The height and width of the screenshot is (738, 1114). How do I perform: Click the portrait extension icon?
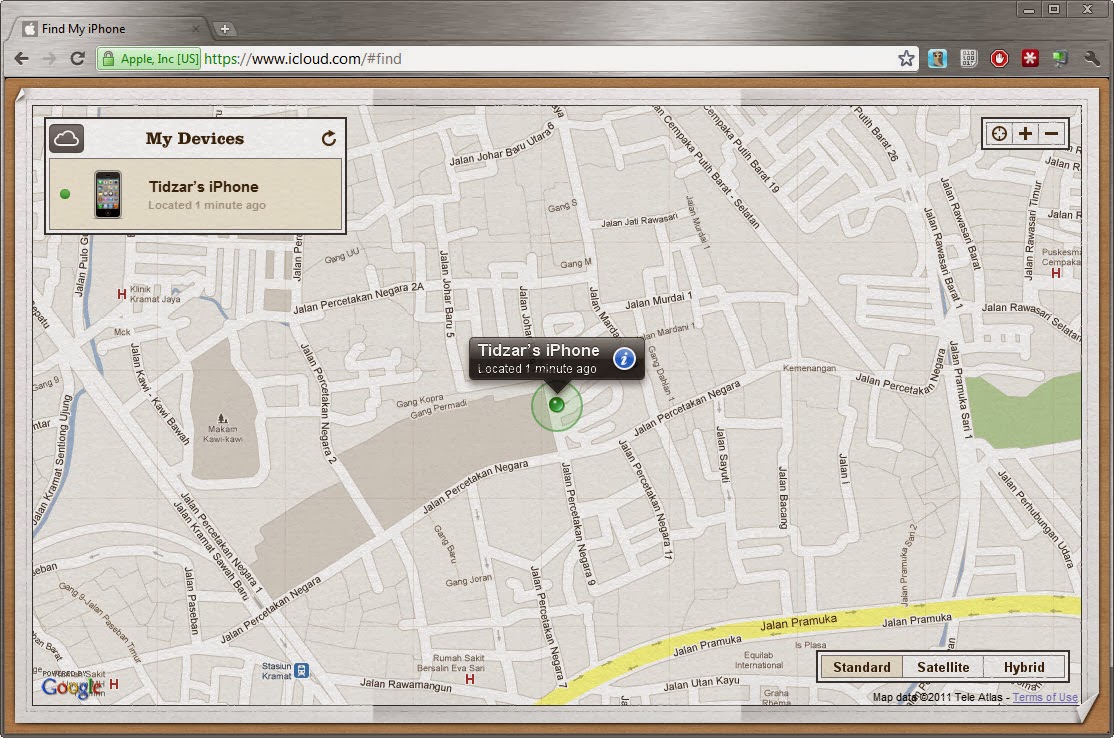pyautogui.click(x=937, y=58)
